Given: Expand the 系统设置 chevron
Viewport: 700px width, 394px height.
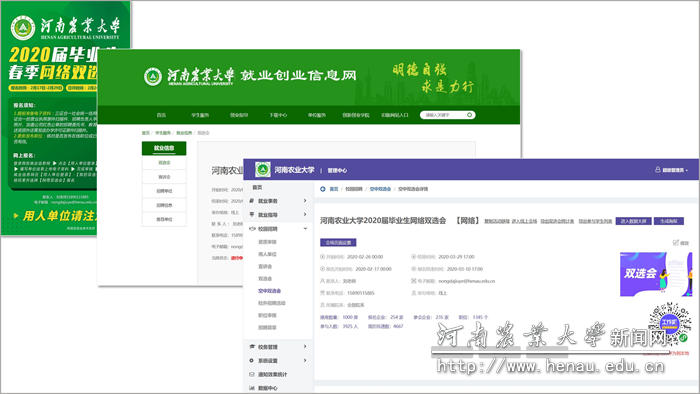Looking at the screenshot, I should tap(305, 361).
